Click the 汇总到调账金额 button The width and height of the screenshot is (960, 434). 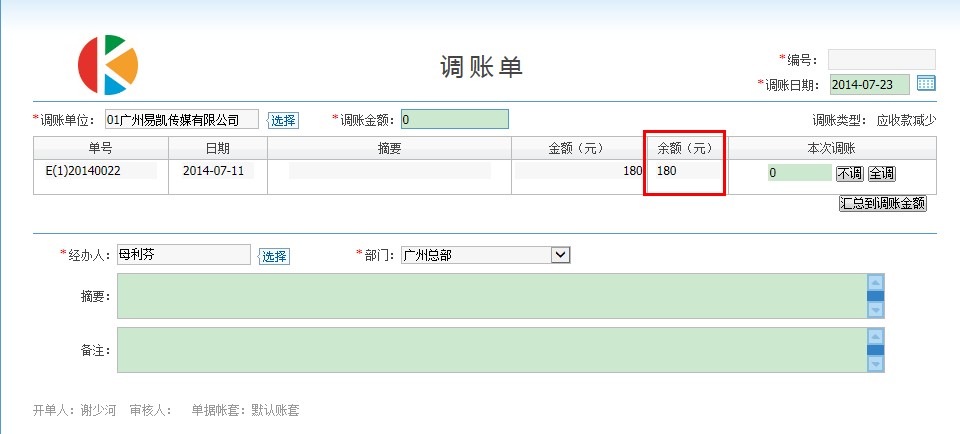pyautogui.click(x=883, y=203)
